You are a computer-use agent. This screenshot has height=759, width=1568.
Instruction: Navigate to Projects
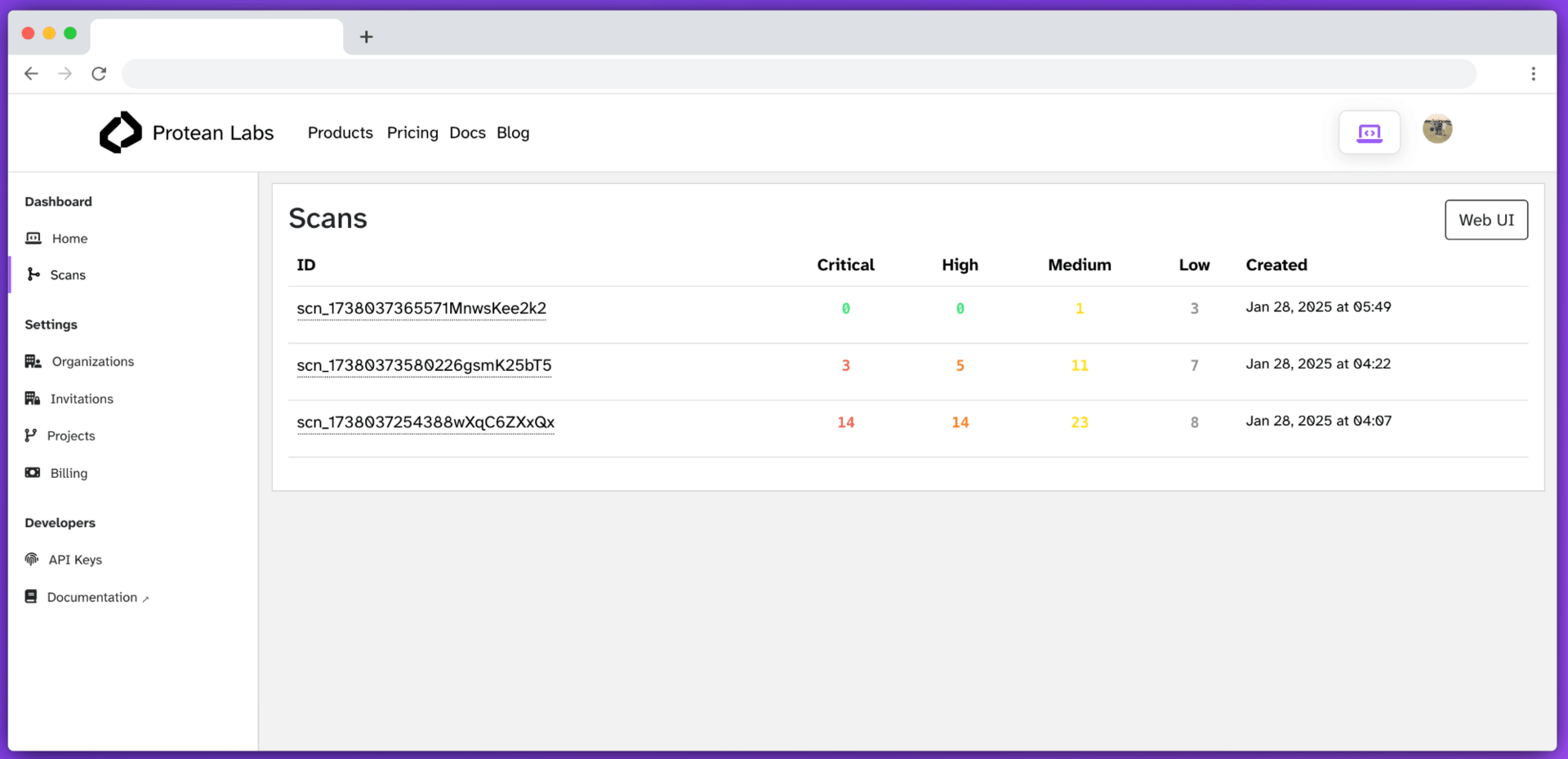pyautogui.click(x=71, y=436)
